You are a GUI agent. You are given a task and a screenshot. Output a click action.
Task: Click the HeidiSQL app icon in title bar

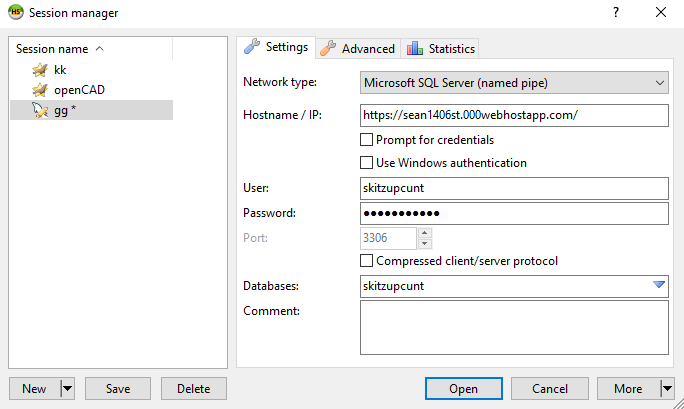tap(16, 12)
